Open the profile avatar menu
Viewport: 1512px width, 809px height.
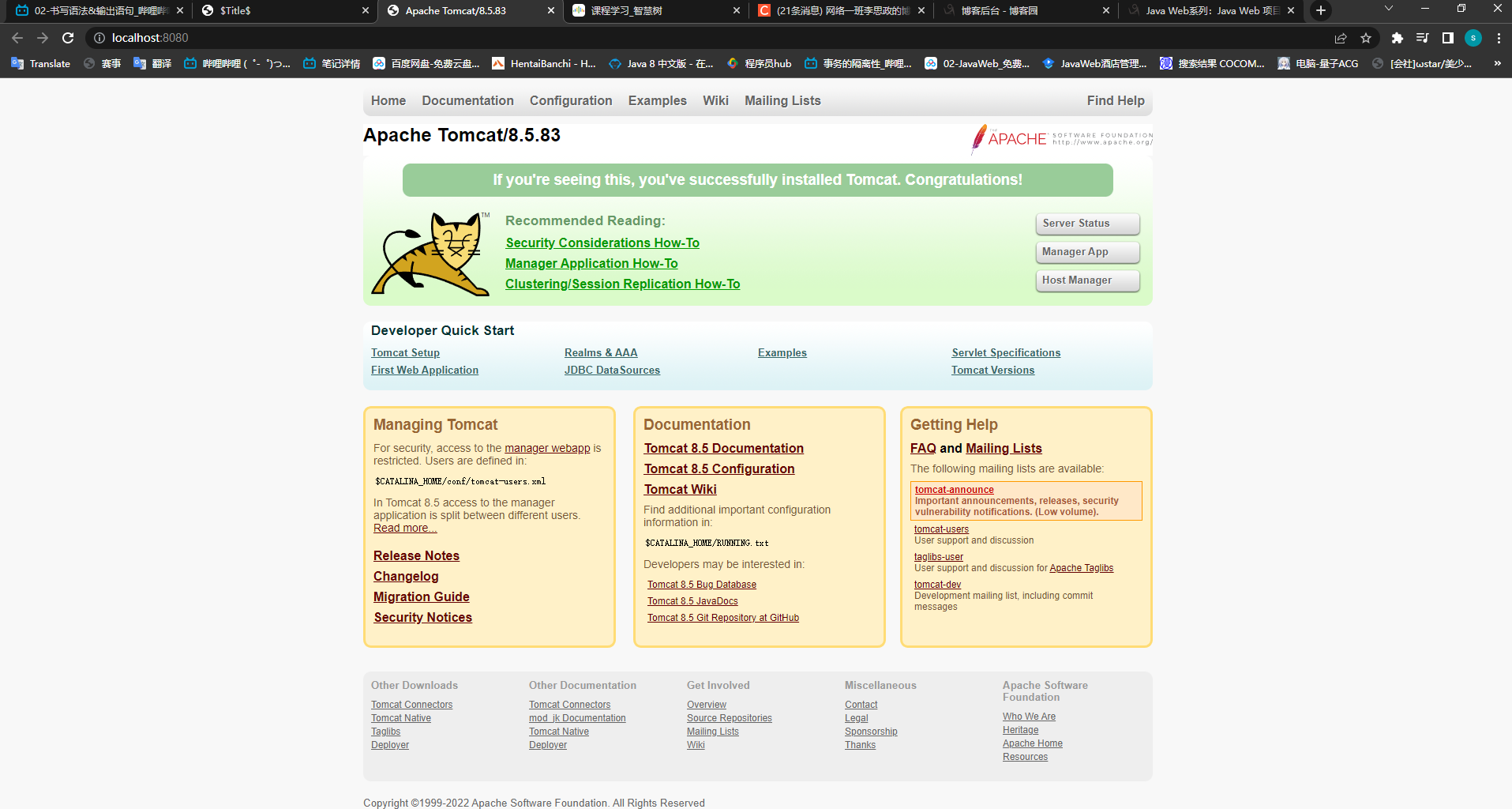pyautogui.click(x=1473, y=38)
